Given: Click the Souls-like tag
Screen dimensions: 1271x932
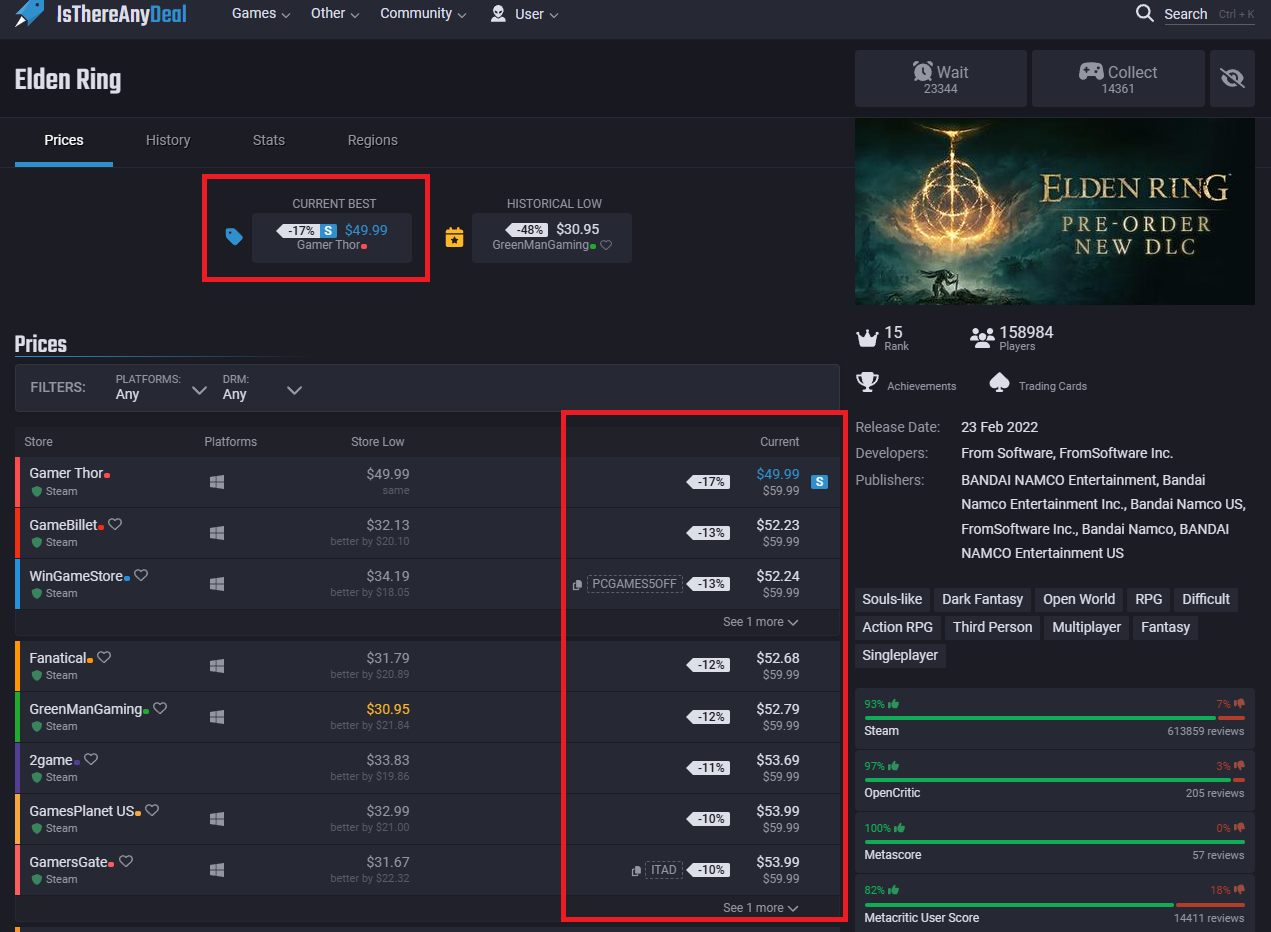Looking at the screenshot, I should pyautogui.click(x=892, y=599).
